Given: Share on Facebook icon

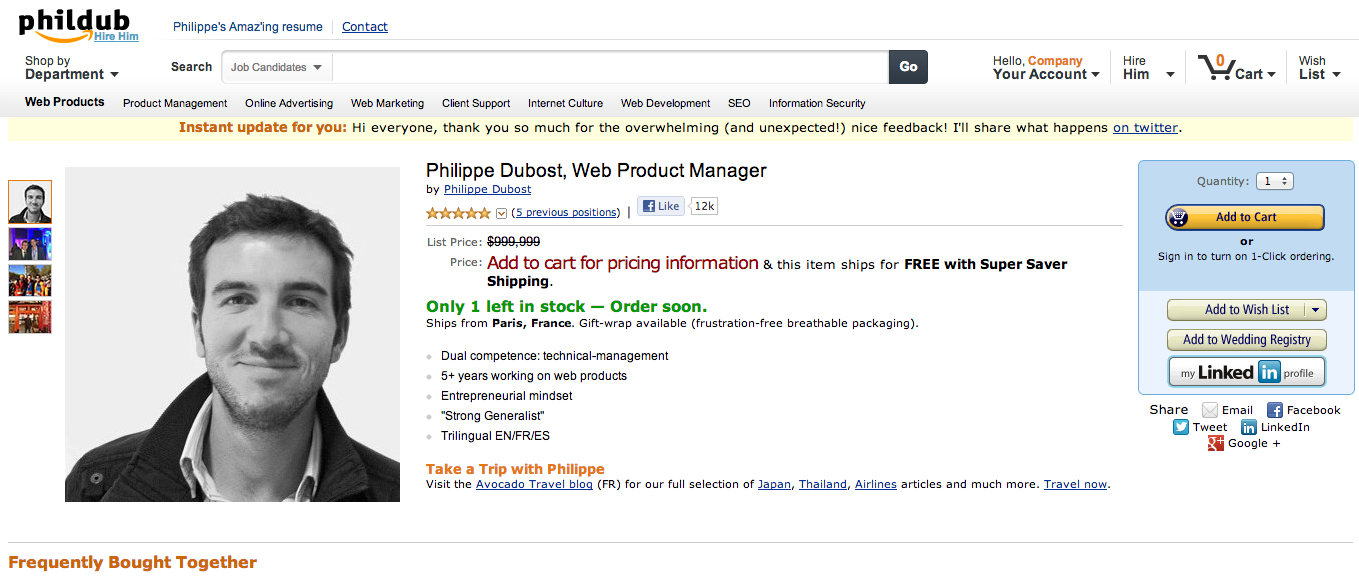Looking at the screenshot, I should 1275,410.
